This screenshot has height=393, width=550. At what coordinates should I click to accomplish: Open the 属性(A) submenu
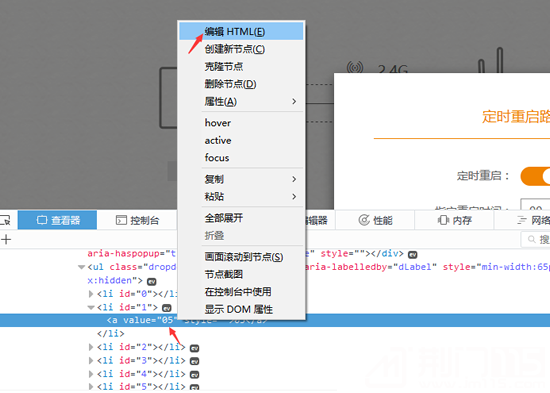tap(241, 102)
